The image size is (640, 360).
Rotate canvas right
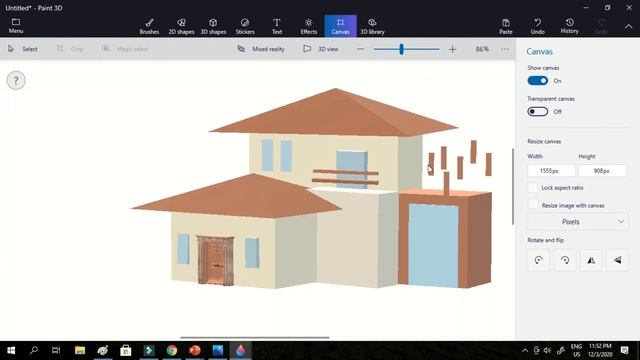pos(565,260)
